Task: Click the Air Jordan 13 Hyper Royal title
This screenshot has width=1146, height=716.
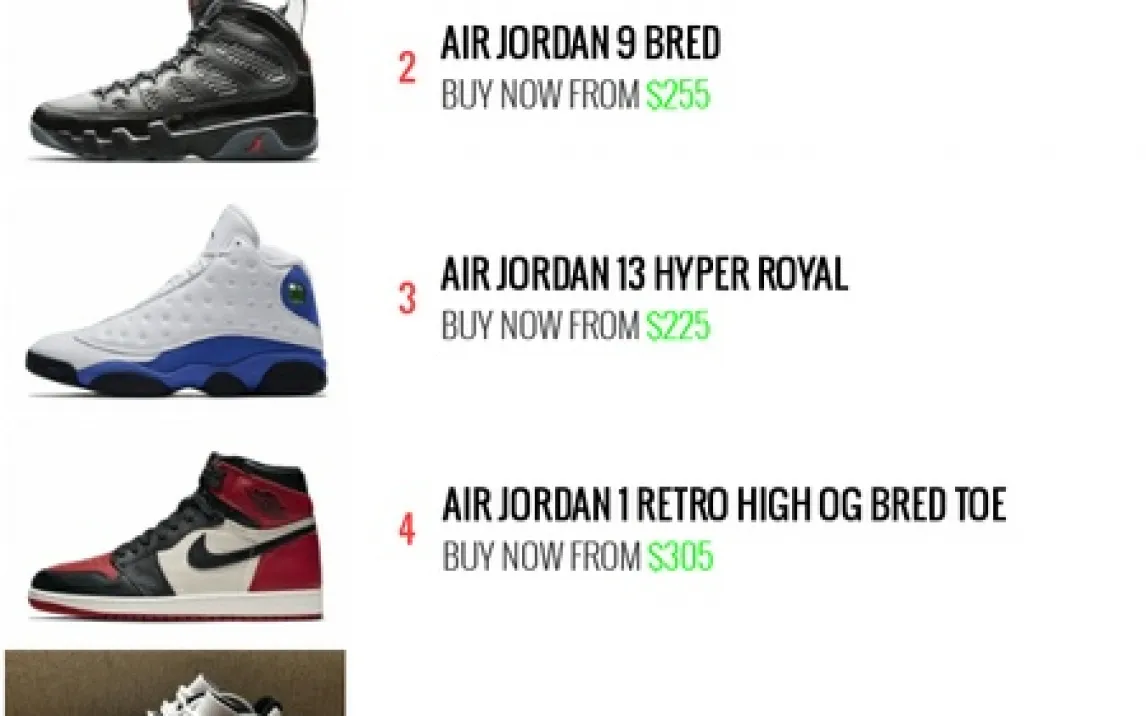Action: point(645,274)
